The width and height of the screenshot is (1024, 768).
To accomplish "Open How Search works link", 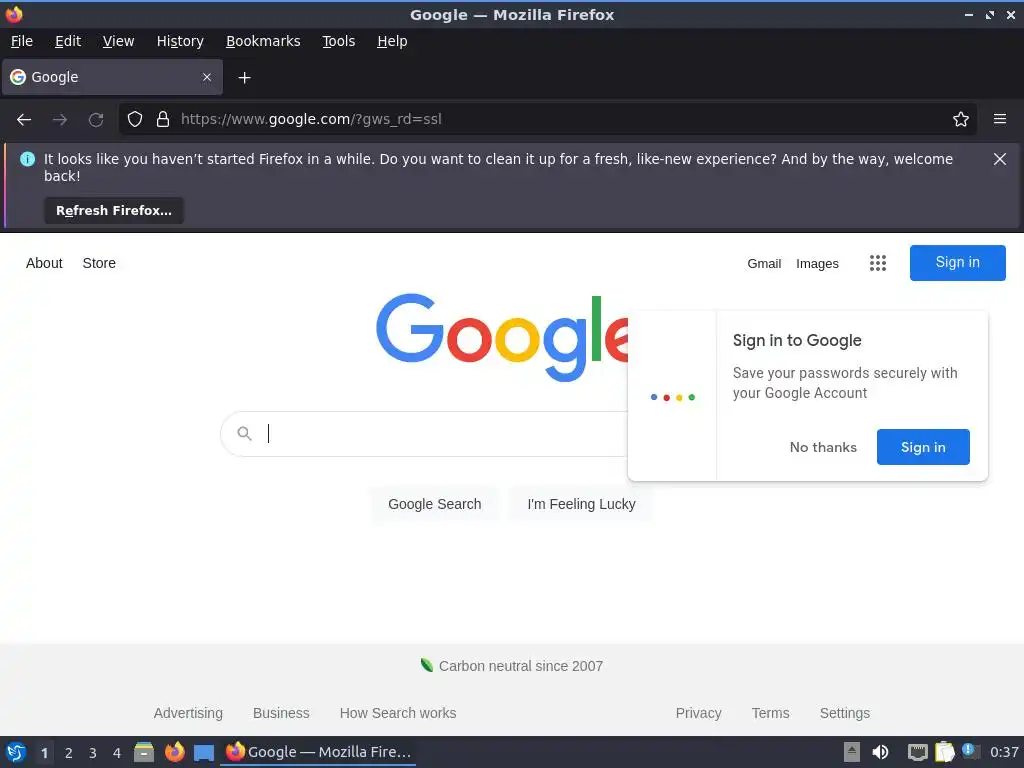I will click(398, 713).
